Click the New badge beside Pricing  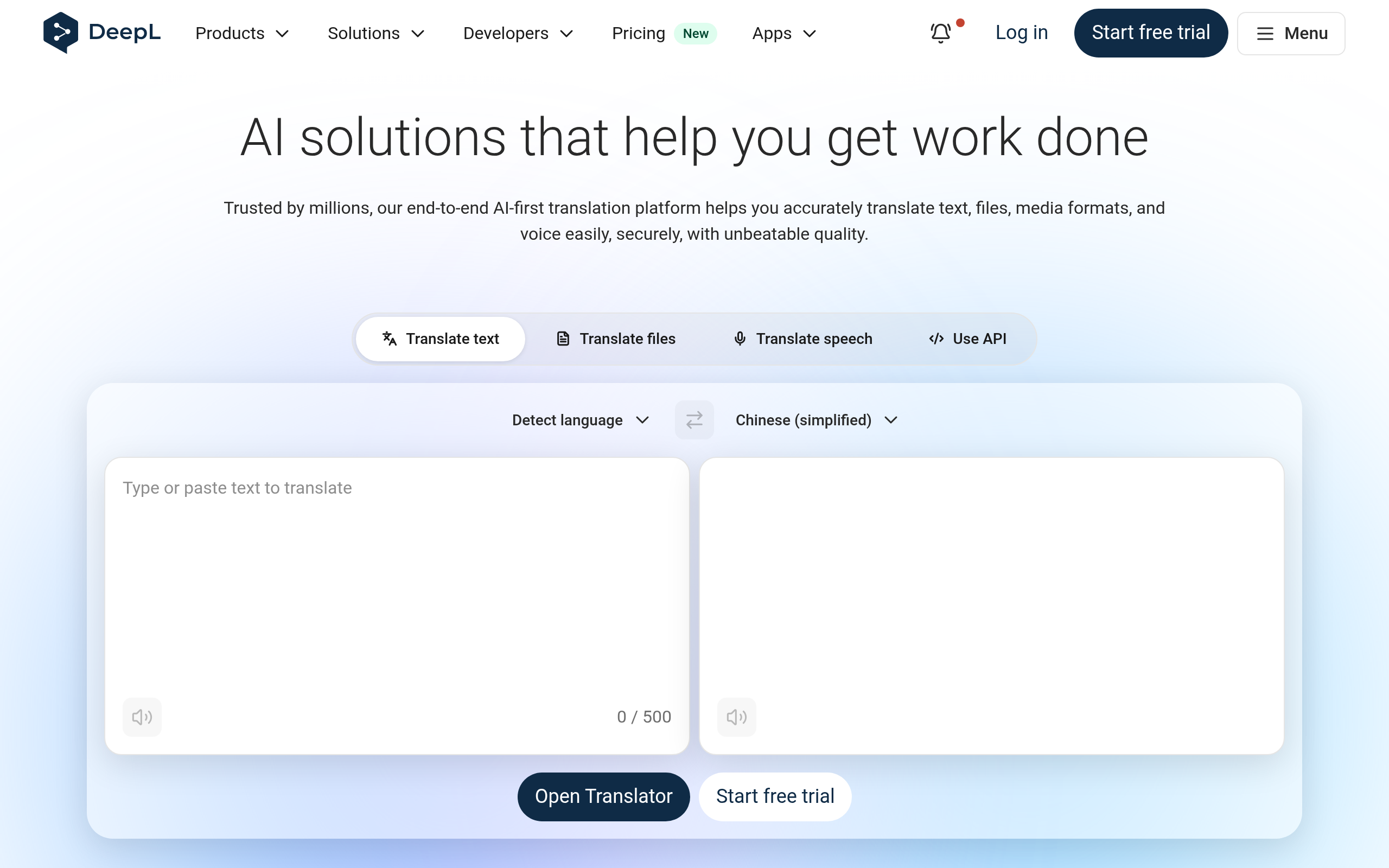pyautogui.click(x=695, y=33)
